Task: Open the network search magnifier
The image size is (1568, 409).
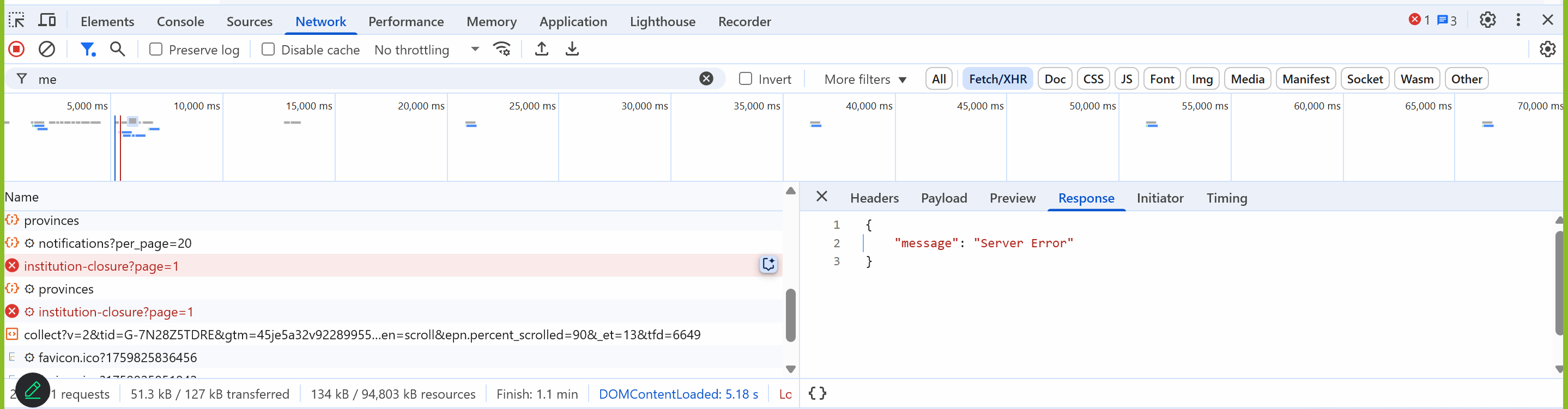Action: click(x=118, y=50)
